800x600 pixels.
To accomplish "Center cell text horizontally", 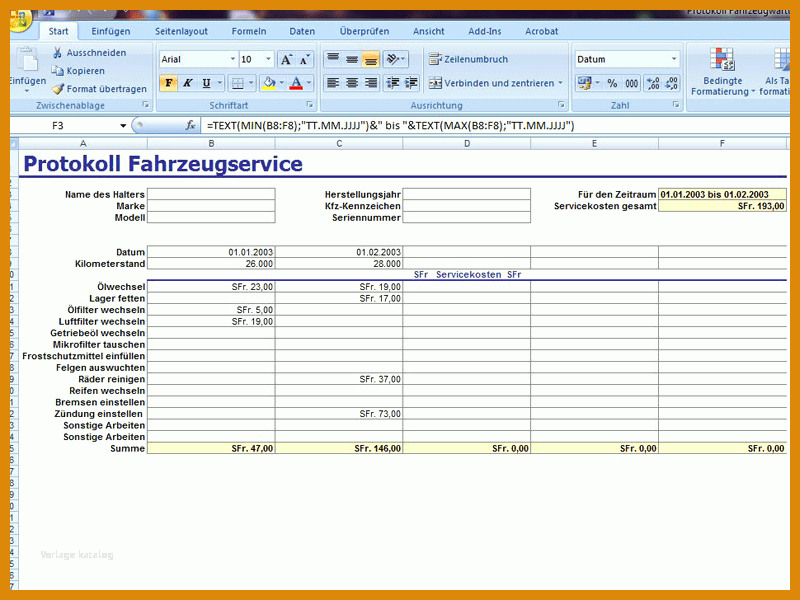I will click(x=352, y=83).
